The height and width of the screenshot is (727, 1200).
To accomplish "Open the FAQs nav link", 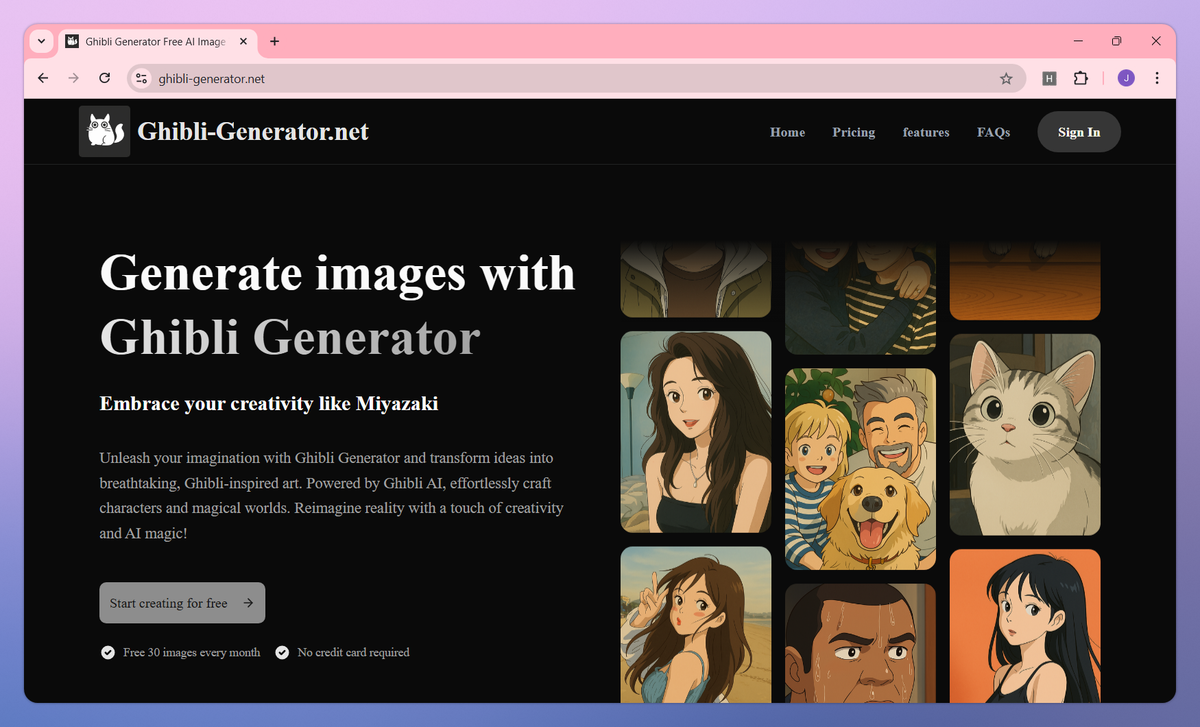I will tap(993, 132).
